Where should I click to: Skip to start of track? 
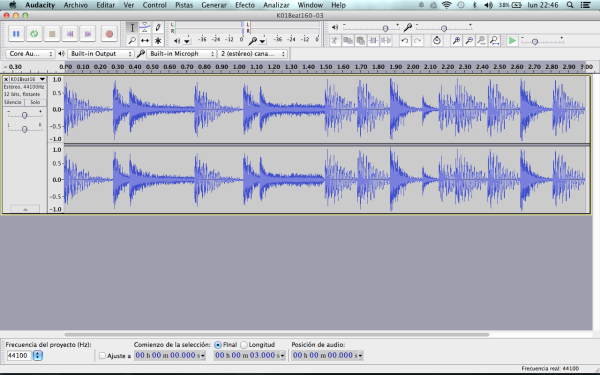pyautogui.click(x=70, y=34)
